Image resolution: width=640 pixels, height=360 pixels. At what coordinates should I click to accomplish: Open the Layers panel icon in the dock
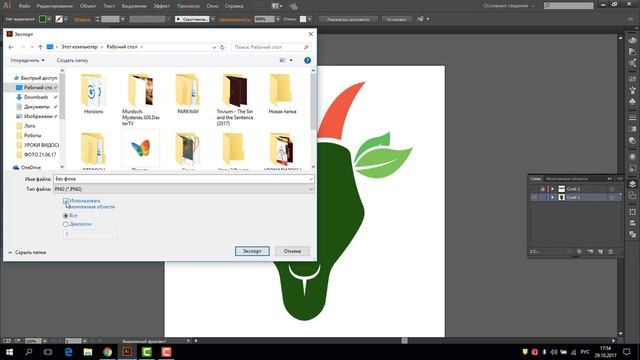point(632,184)
